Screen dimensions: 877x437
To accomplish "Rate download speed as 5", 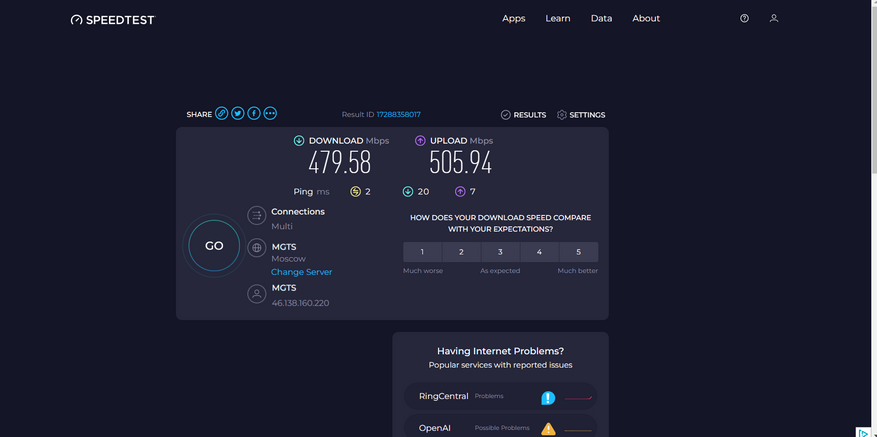I will coord(578,252).
